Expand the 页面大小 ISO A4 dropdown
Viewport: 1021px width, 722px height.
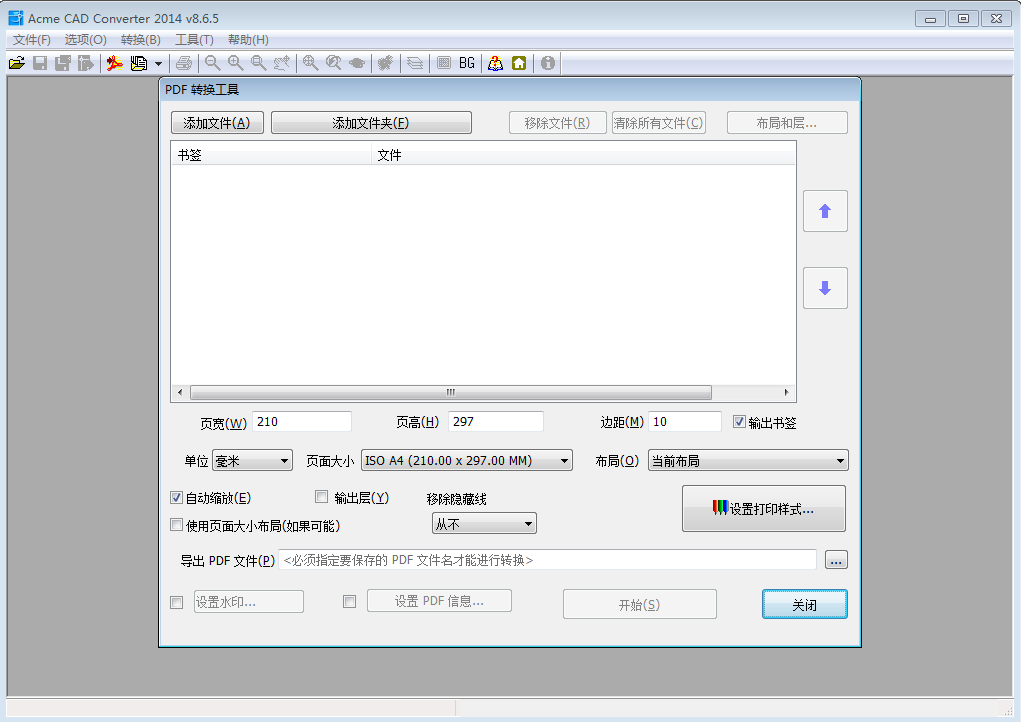coord(466,461)
